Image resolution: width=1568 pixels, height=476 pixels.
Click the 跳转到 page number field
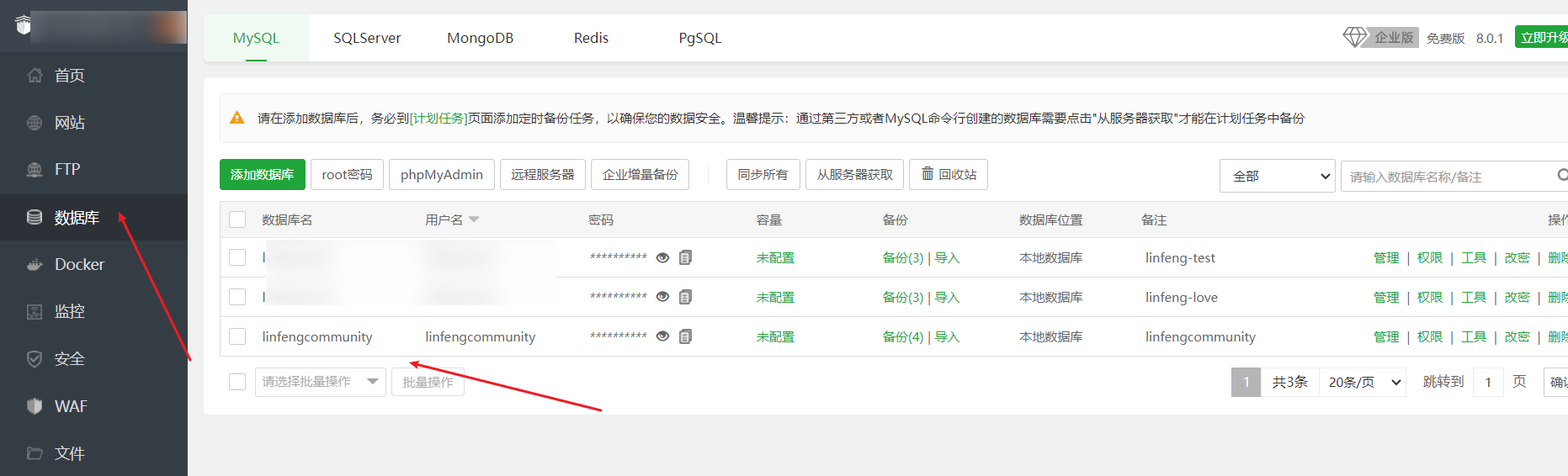[1488, 382]
